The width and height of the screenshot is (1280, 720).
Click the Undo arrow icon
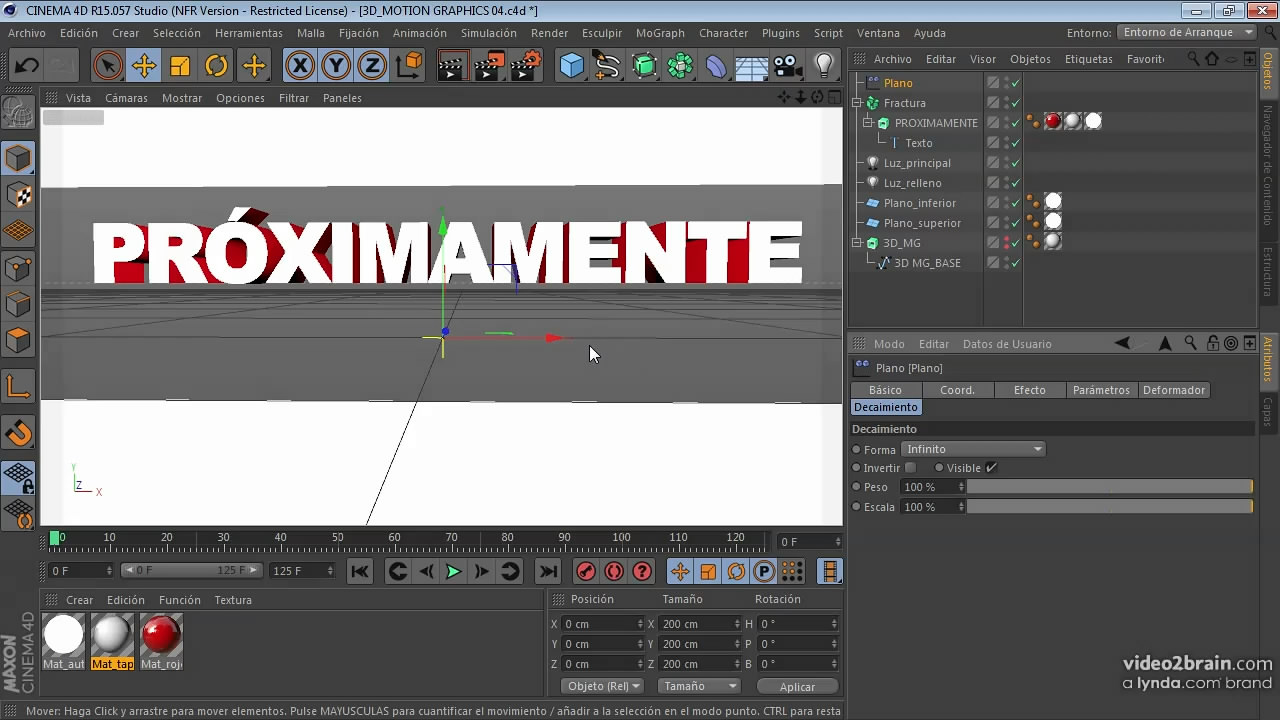point(26,66)
